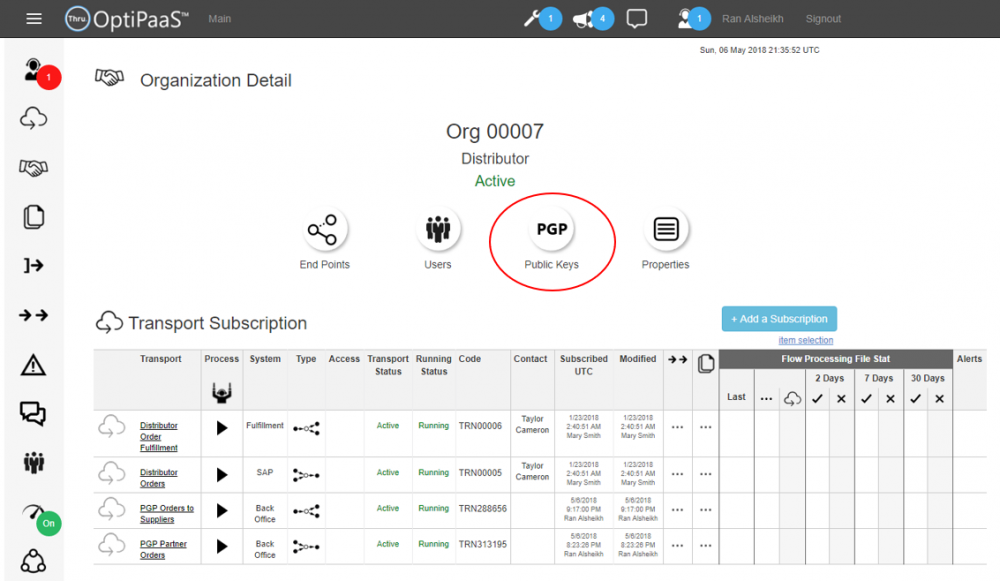This screenshot has width=1000, height=581.
Task: Click the Main menu item
Action: tap(219, 19)
